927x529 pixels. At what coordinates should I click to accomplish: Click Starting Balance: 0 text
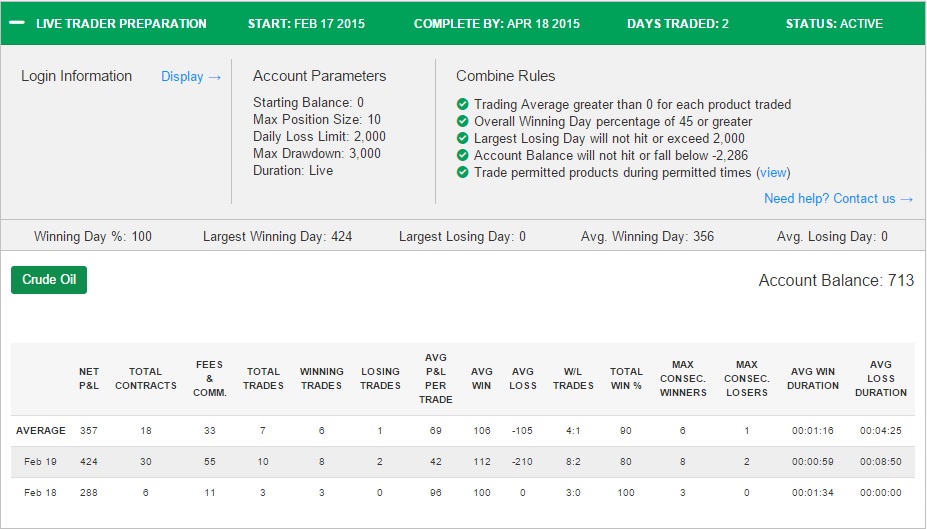[309, 102]
